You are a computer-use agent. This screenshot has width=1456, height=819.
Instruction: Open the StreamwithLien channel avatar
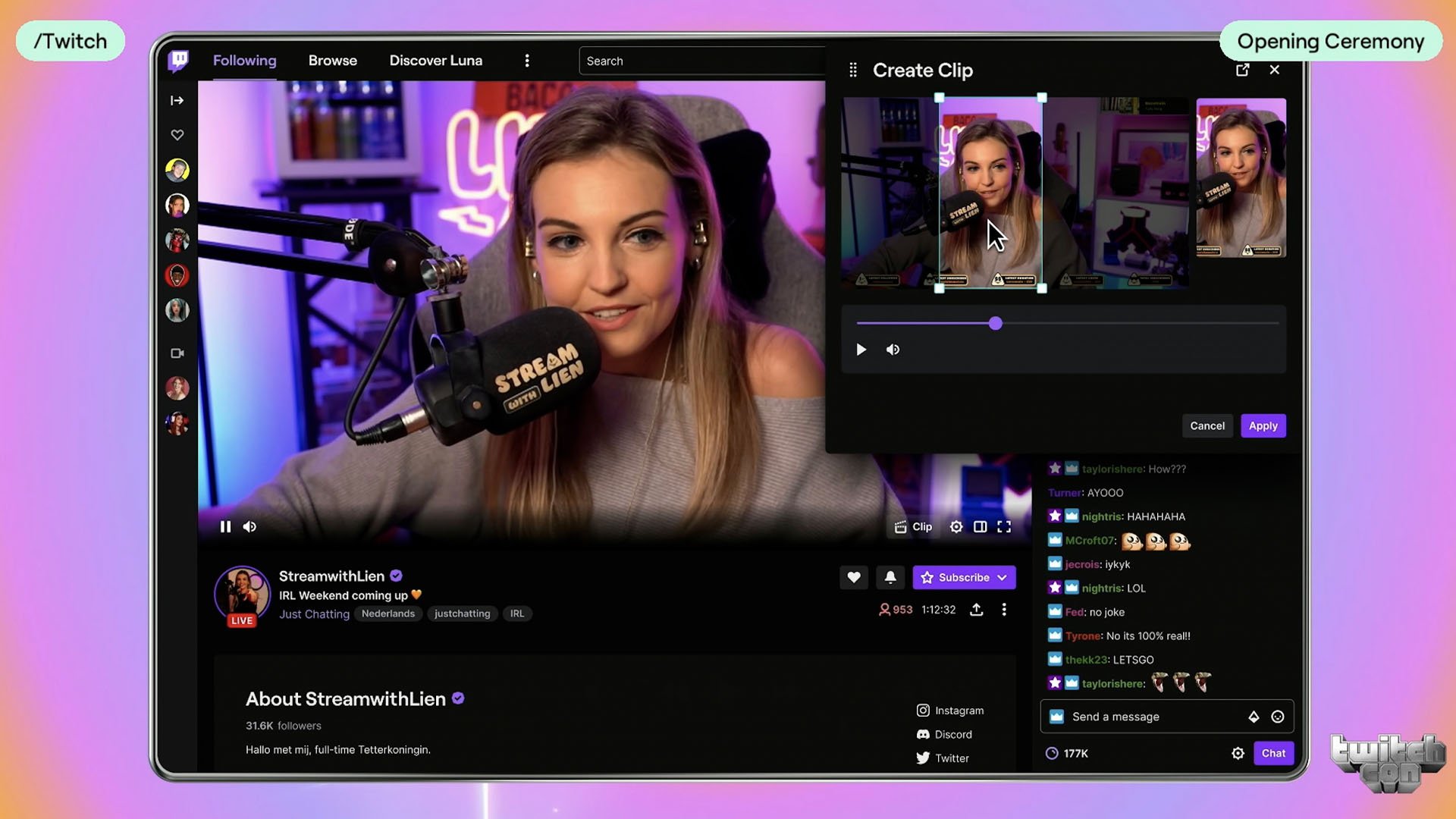pos(243,594)
